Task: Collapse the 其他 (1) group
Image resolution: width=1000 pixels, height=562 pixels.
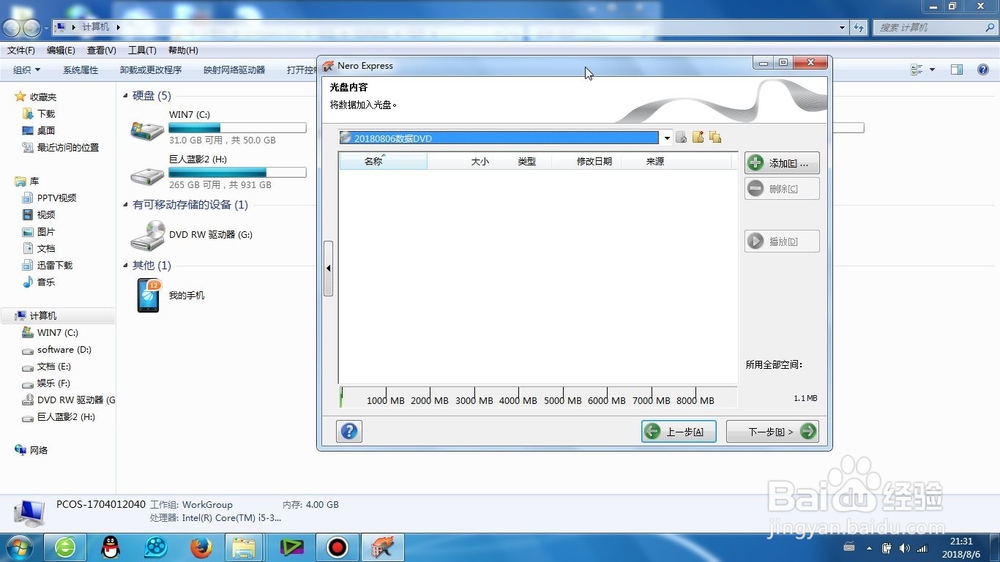Action: point(126,265)
